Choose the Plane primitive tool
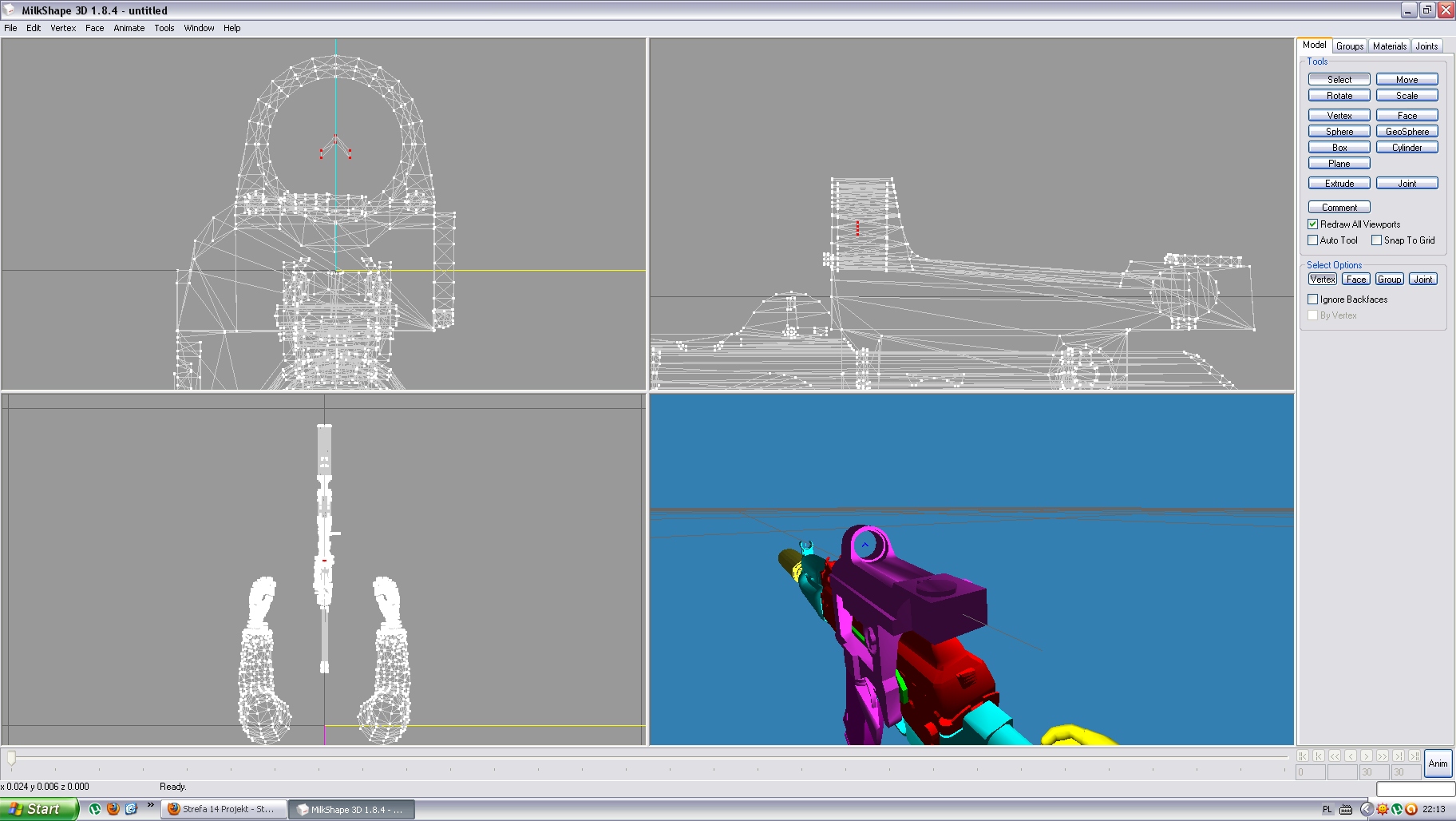 tap(1339, 164)
